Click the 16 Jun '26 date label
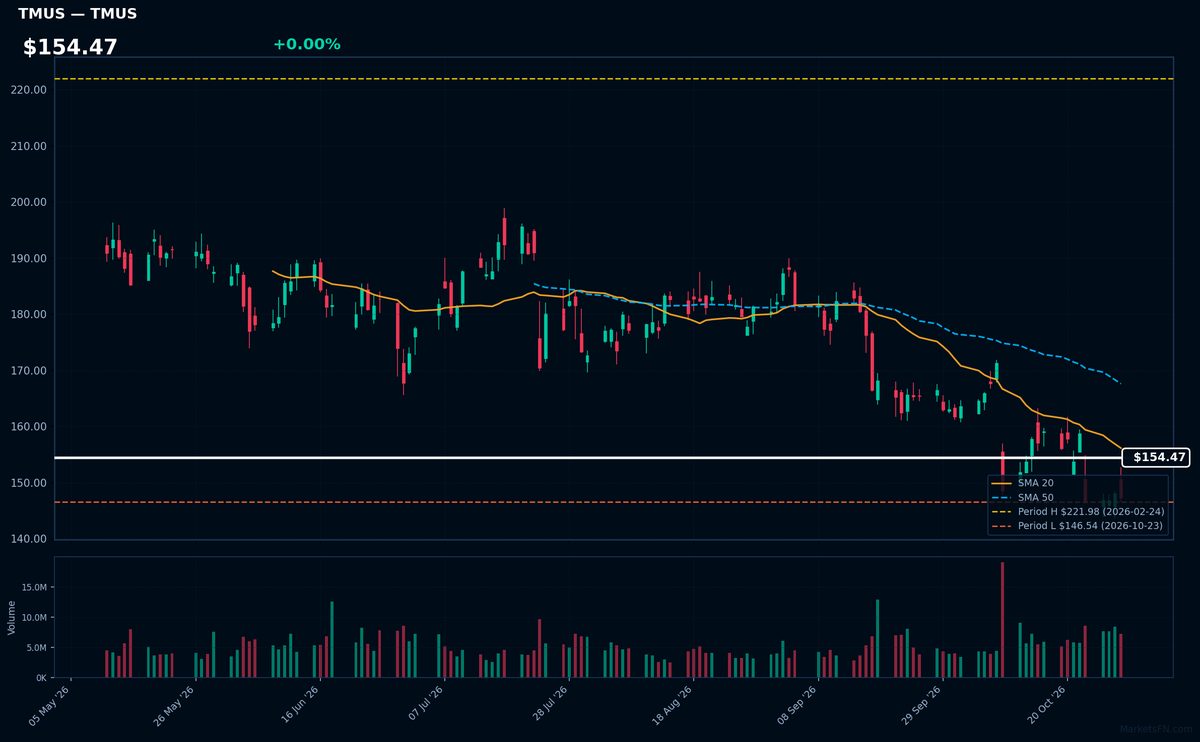Viewport: 1200px width, 742px height. [300, 705]
